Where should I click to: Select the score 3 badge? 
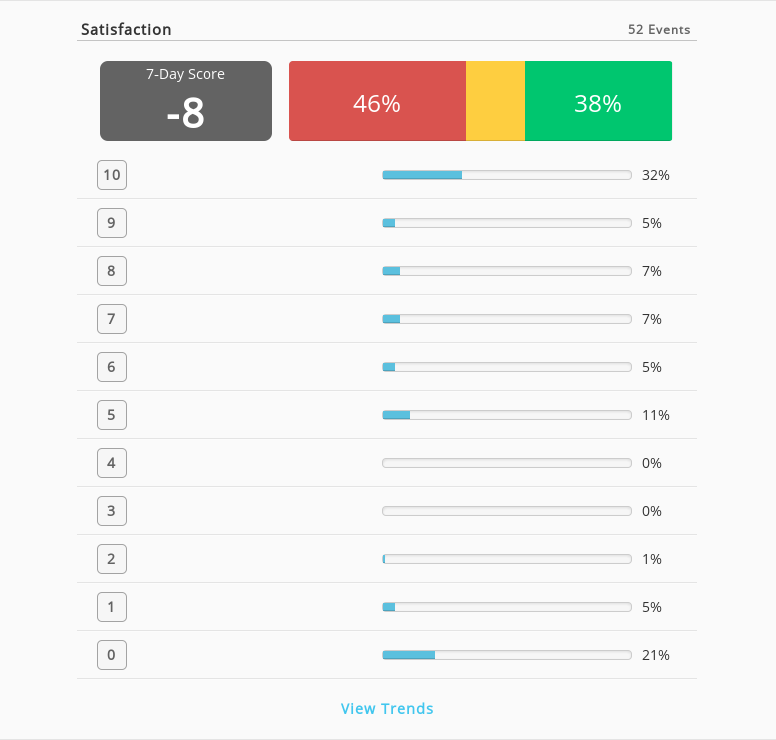(x=112, y=511)
